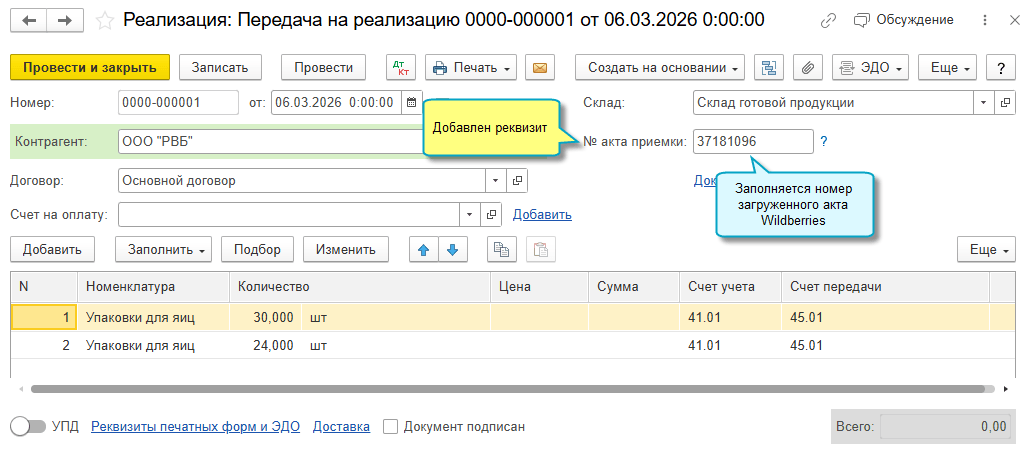This screenshot has width=1035, height=456.
Task: Click Провести и закрыть button
Action: tap(90, 67)
